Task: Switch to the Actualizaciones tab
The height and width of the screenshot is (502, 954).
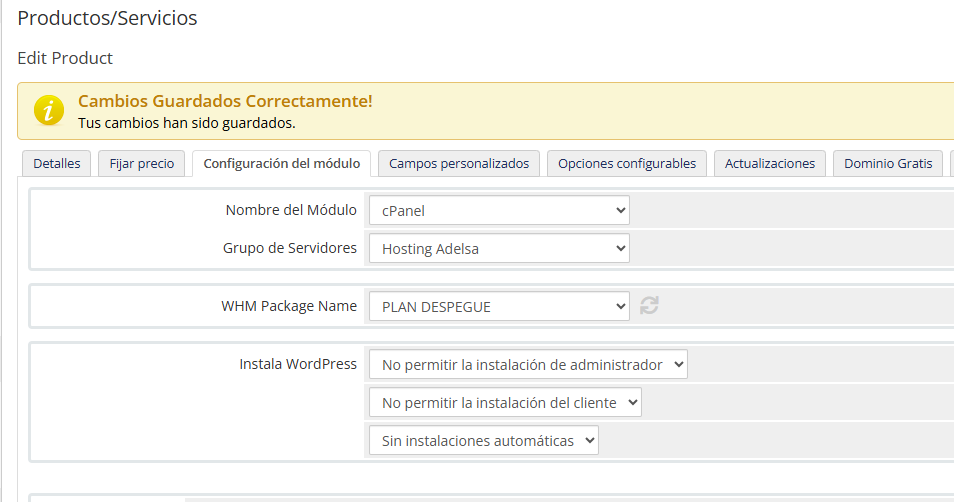Action: 770,164
